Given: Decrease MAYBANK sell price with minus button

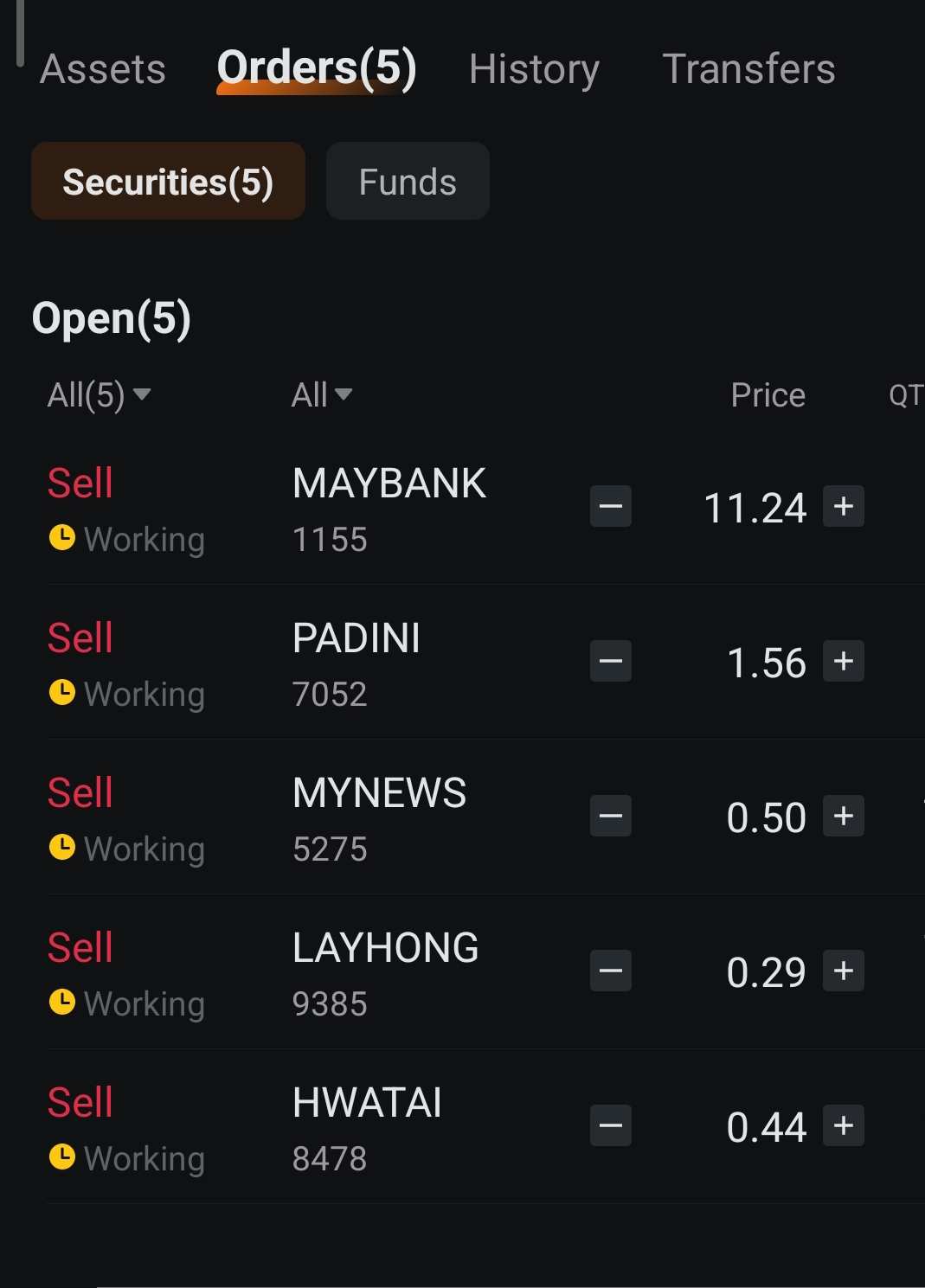Looking at the screenshot, I should click(x=610, y=506).
